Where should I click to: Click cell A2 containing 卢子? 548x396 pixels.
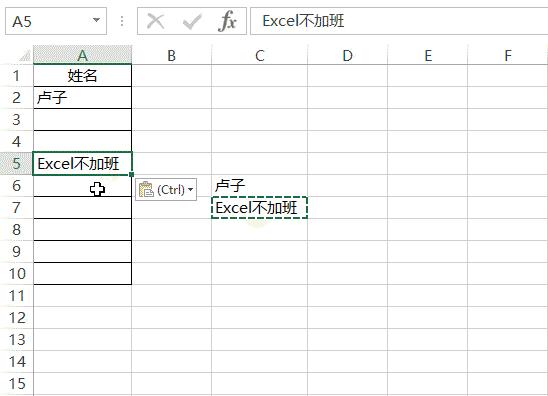tap(82, 98)
